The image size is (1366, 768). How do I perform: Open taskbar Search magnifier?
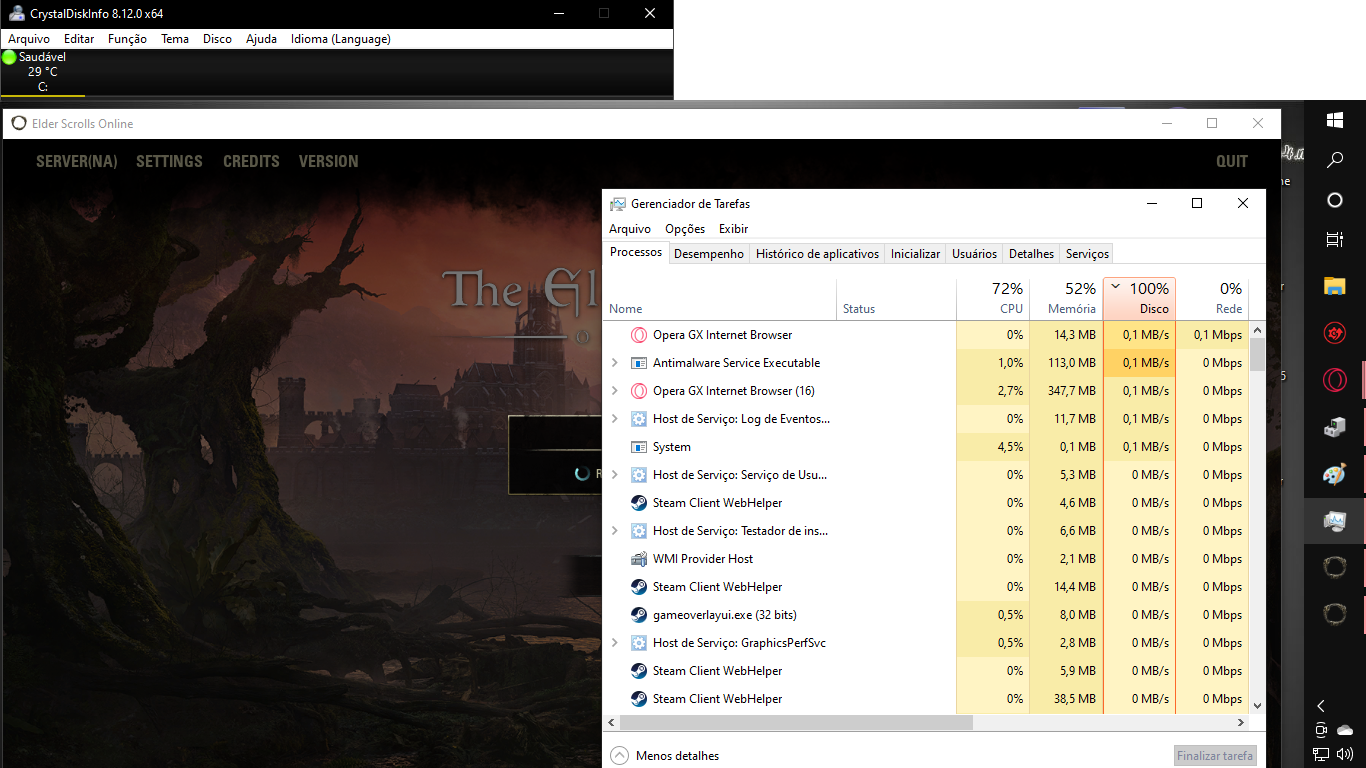(1335, 160)
